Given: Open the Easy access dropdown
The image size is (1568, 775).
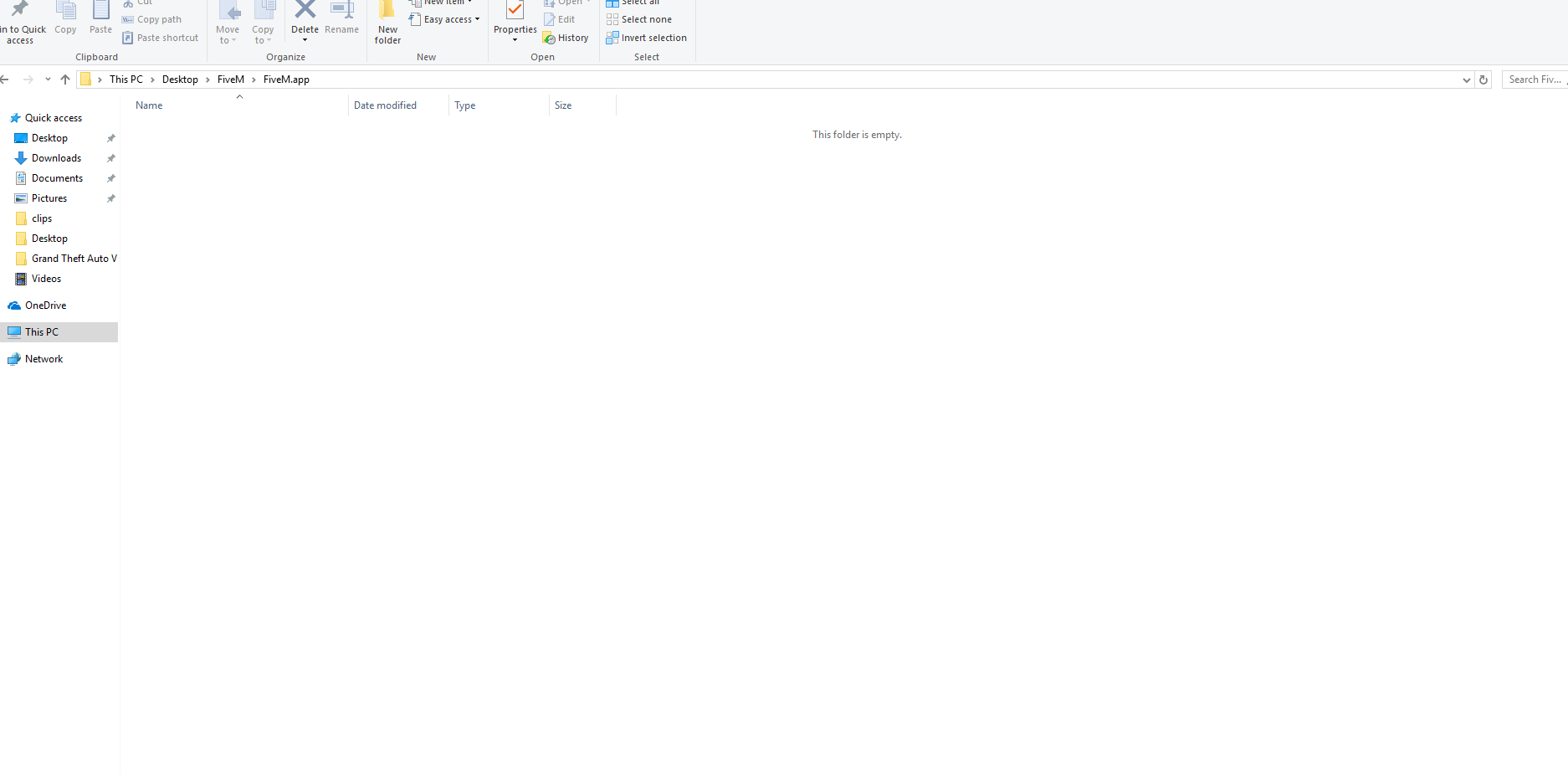Looking at the screenshot, I should click(444, 19).
